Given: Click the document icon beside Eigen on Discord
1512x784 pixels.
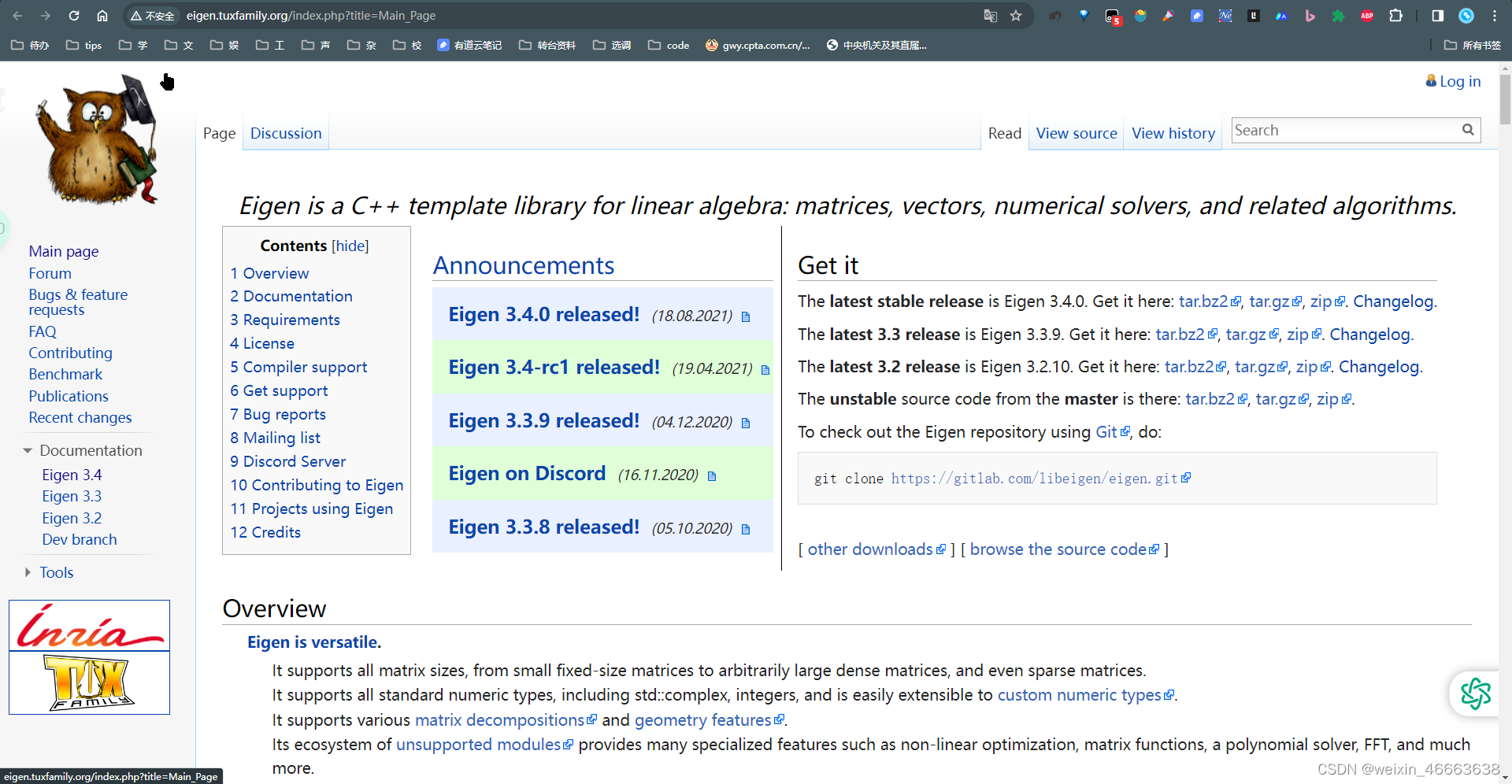Looking at the screenshot, I should point(713,475).
